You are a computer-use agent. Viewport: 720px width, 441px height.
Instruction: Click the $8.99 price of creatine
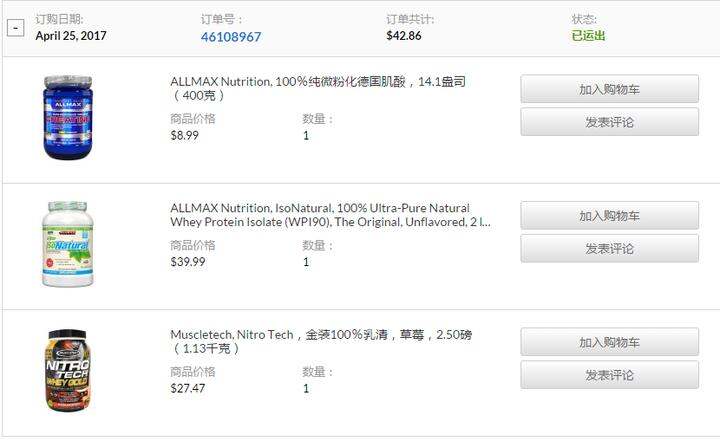[185, 136]
